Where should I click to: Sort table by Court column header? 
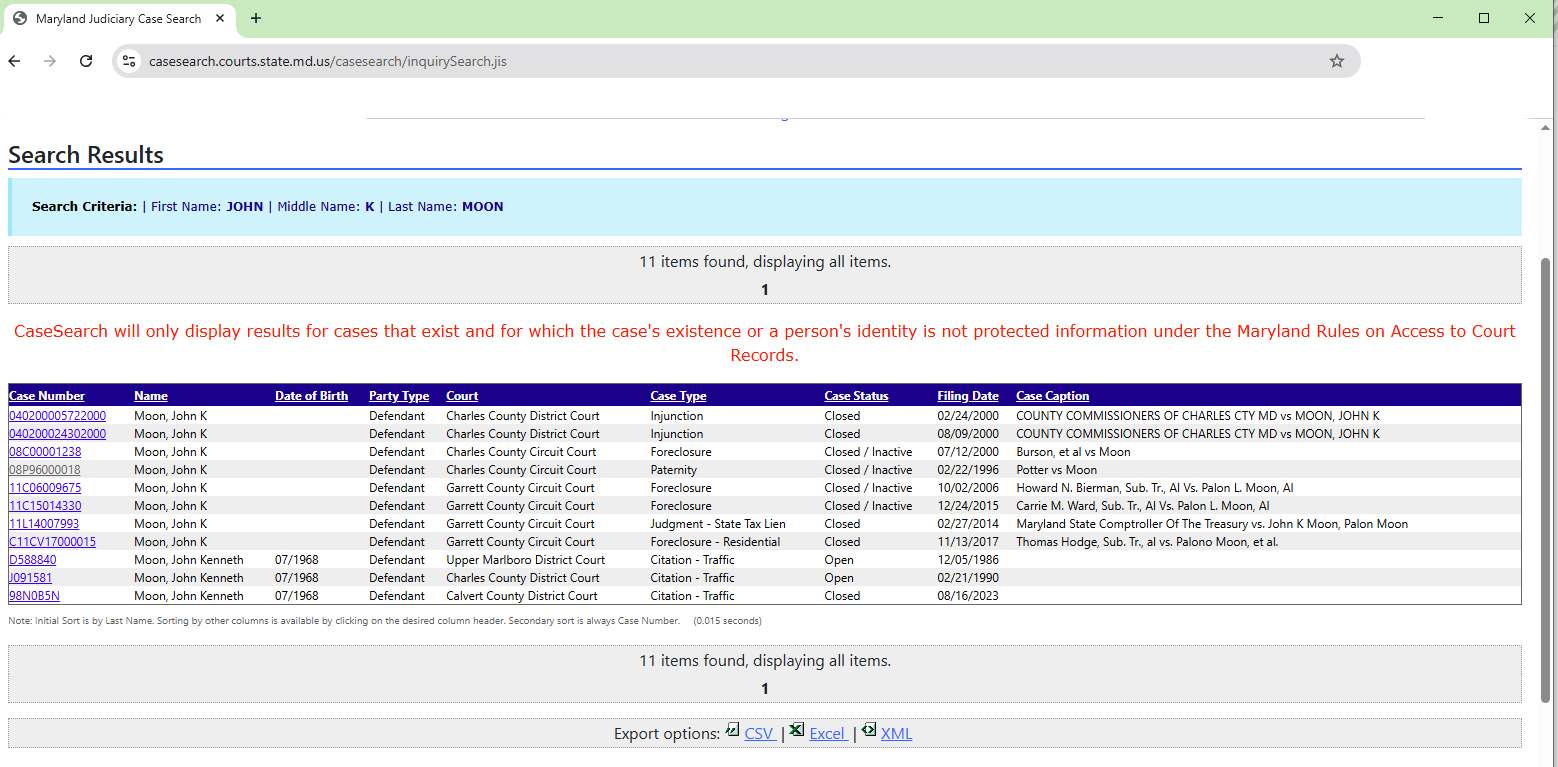pyautogui.click(x=462, y=396)
